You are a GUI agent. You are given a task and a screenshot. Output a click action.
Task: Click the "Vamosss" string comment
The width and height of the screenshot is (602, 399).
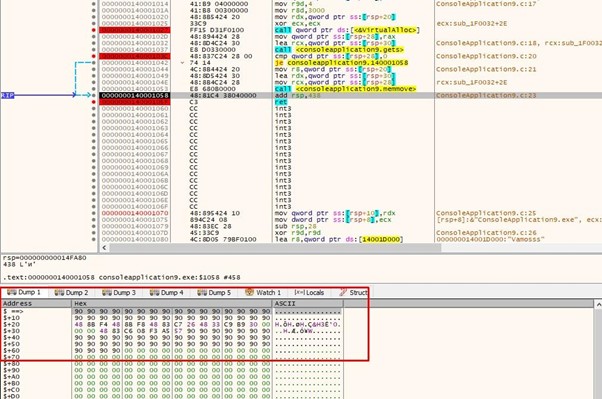tap(490, 239)
